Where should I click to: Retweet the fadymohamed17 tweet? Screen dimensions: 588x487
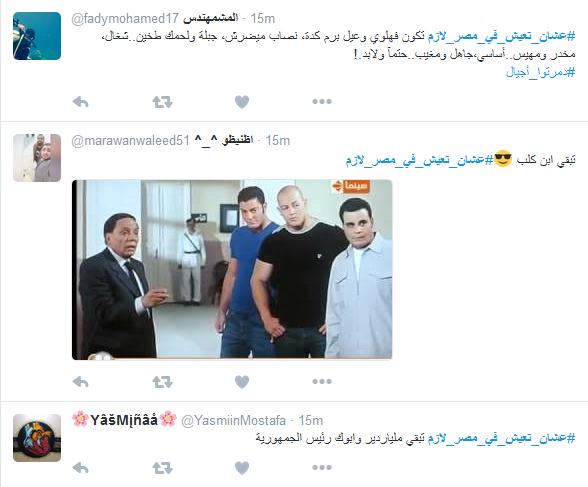click(162, 102)
